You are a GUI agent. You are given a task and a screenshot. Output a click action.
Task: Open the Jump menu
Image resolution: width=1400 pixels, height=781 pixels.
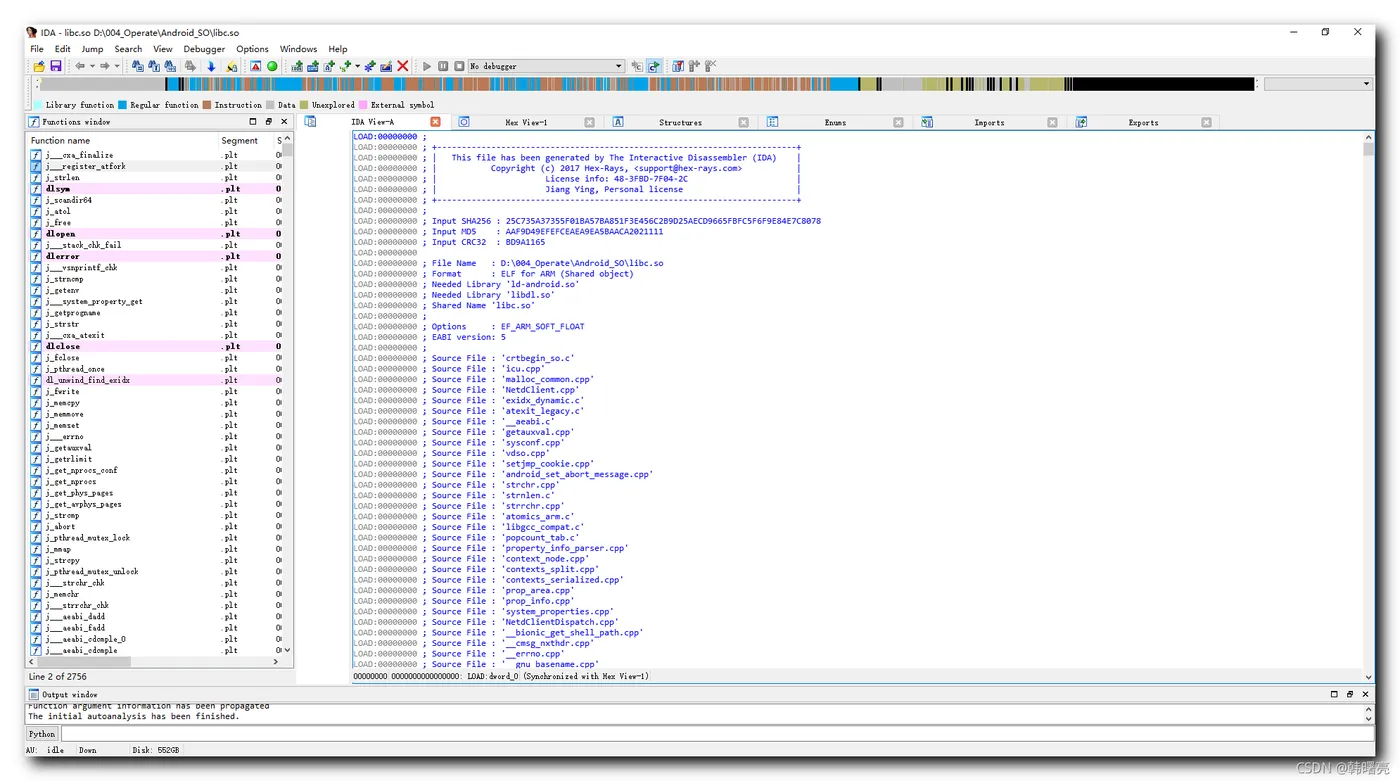(92, 49)
